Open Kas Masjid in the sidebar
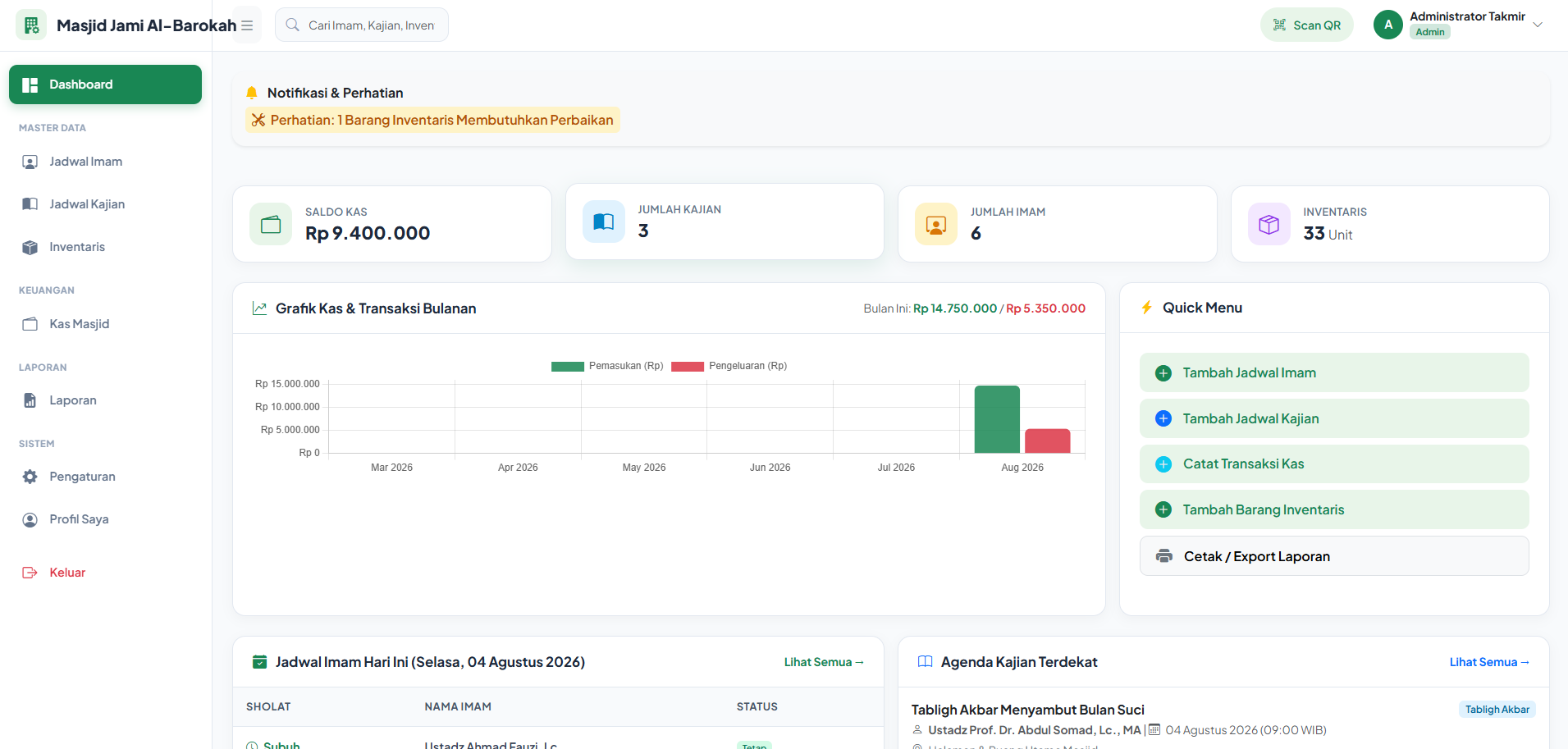The image size is (1568, 749). tap(105, 324)
